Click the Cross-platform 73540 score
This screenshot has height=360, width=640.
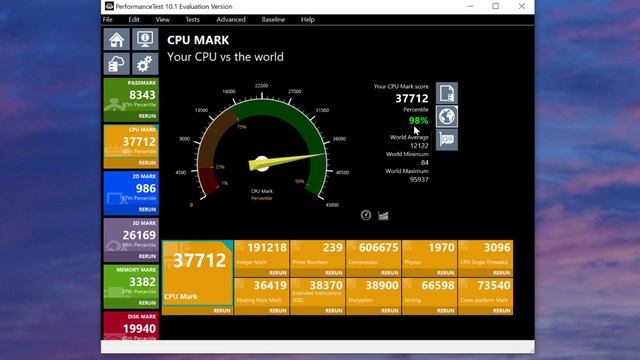(494, 285)
